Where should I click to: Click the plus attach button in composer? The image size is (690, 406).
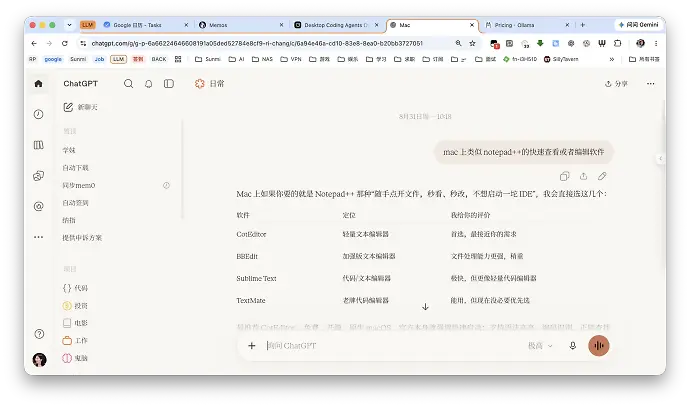252,346
